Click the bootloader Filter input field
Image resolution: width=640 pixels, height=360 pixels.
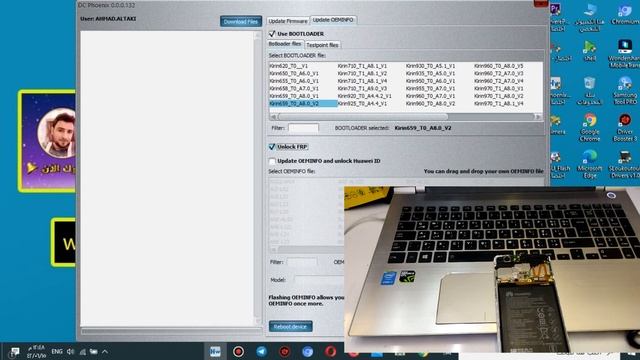[303, 128]
